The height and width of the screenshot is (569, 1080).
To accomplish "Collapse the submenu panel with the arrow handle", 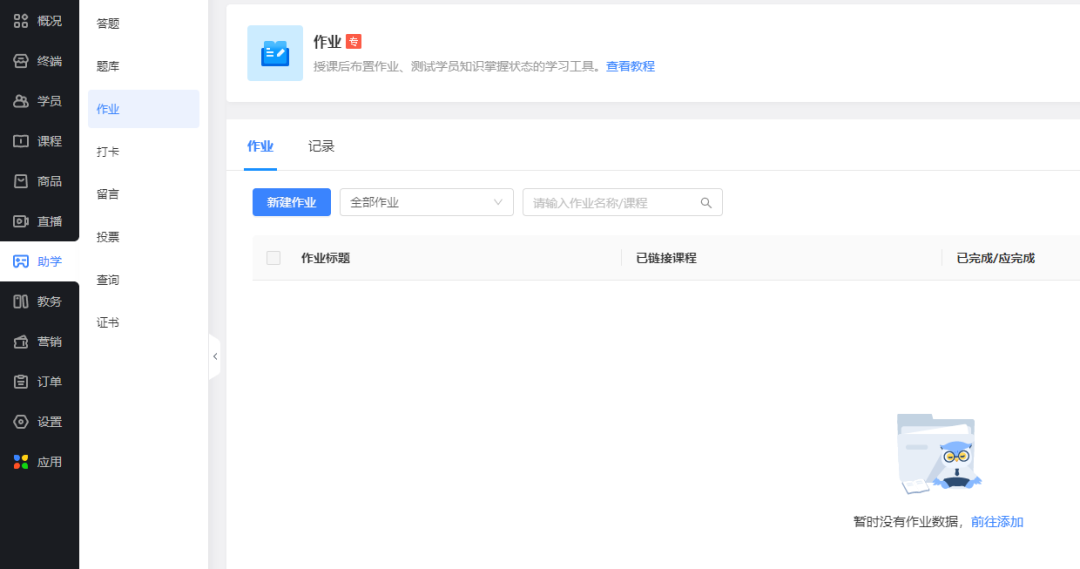I will pyautogui.click(x=215, y=357).
